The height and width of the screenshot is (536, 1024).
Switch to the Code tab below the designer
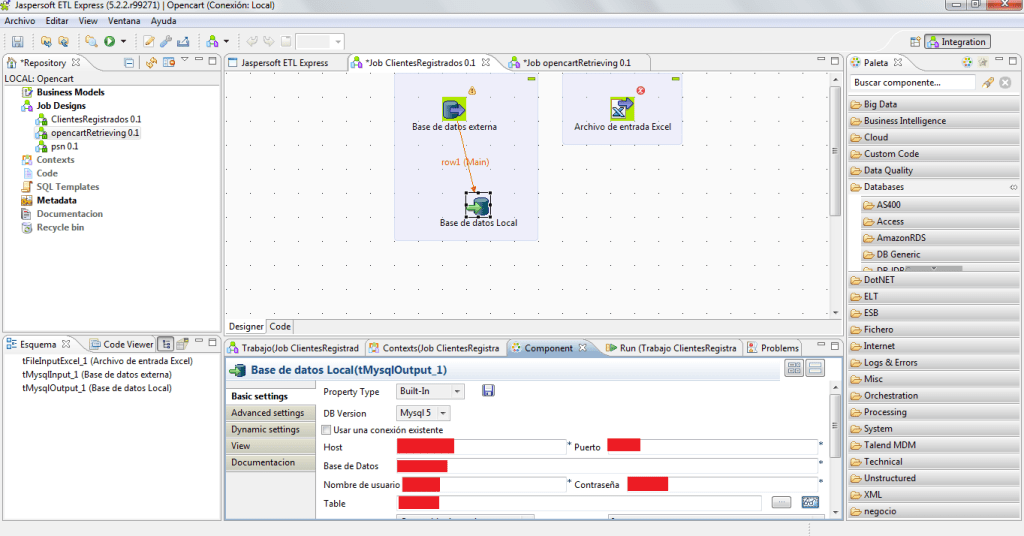tap(280, 327)
